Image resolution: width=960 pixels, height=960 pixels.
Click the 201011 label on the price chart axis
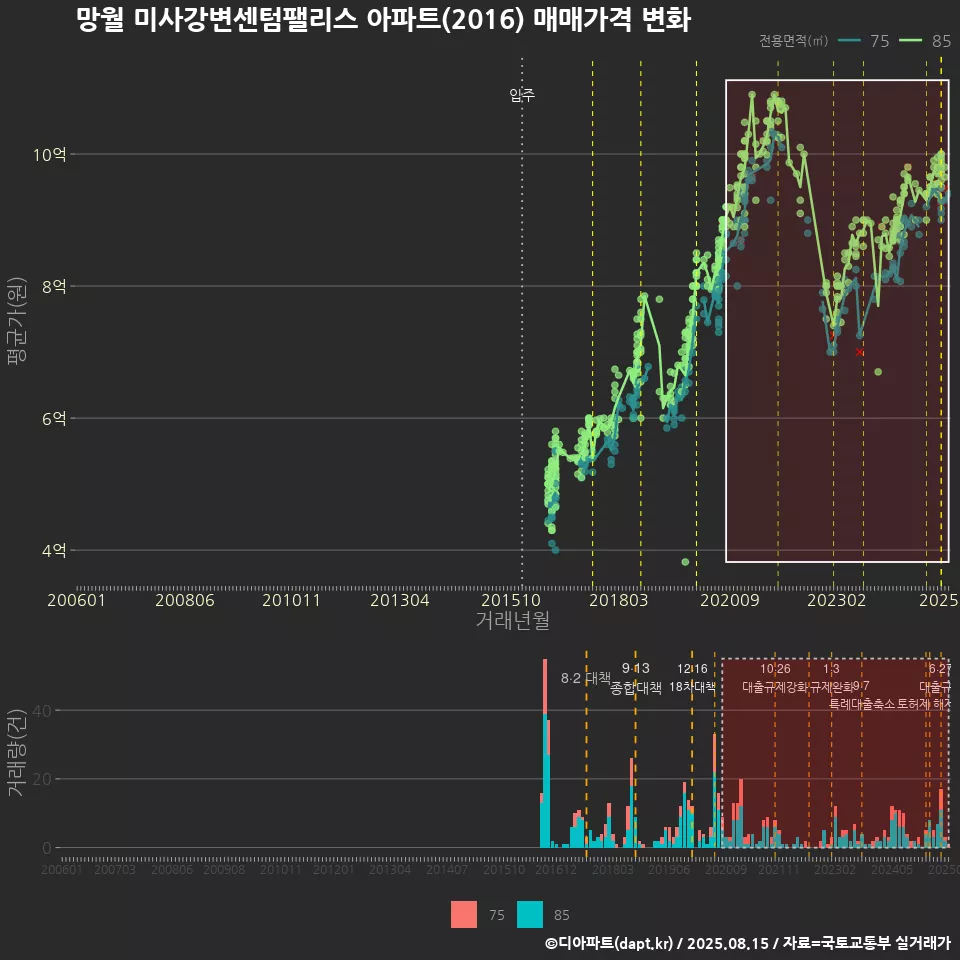coord(291,600)
